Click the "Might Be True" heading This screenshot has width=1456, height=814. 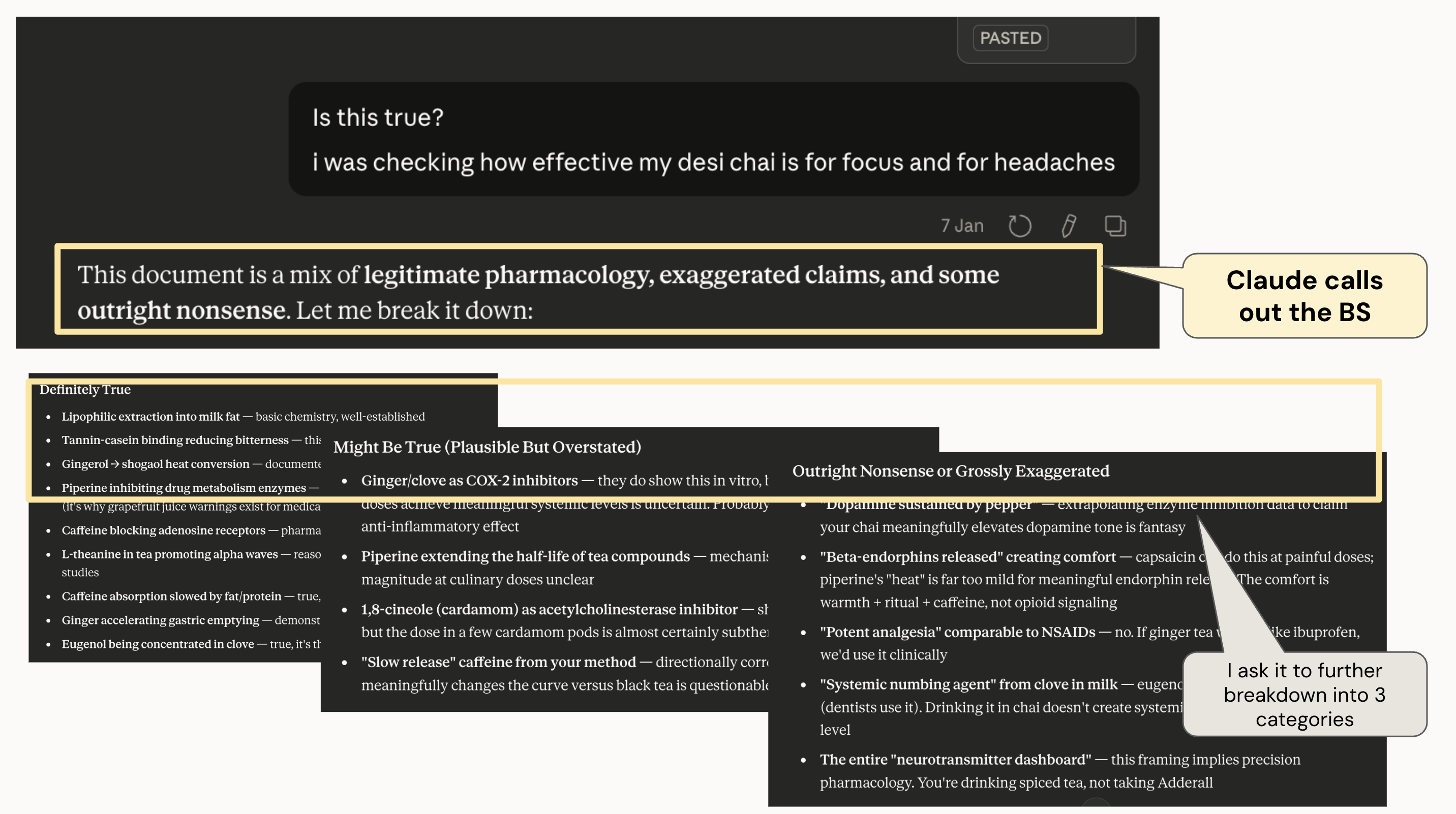pyautogui.click(x=487, y=447)
